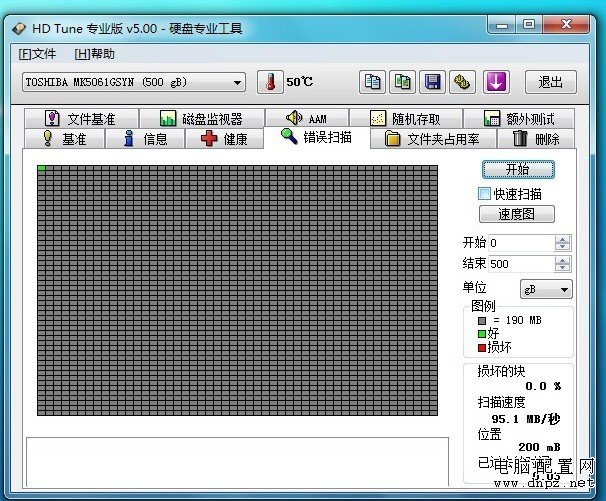This screenshot has width=606, height=501.
Task: Increase the 开始 value with up arrow
Action: 562,240
